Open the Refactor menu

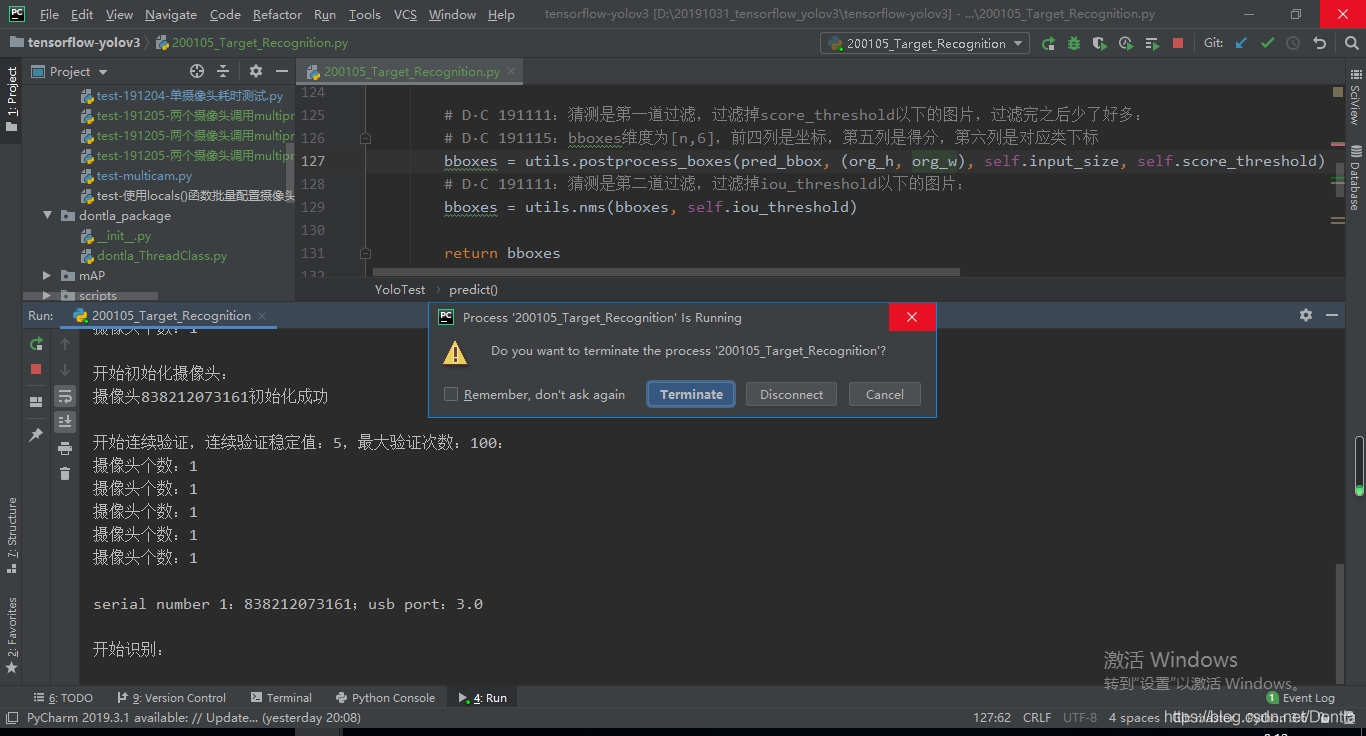point(276,14)
